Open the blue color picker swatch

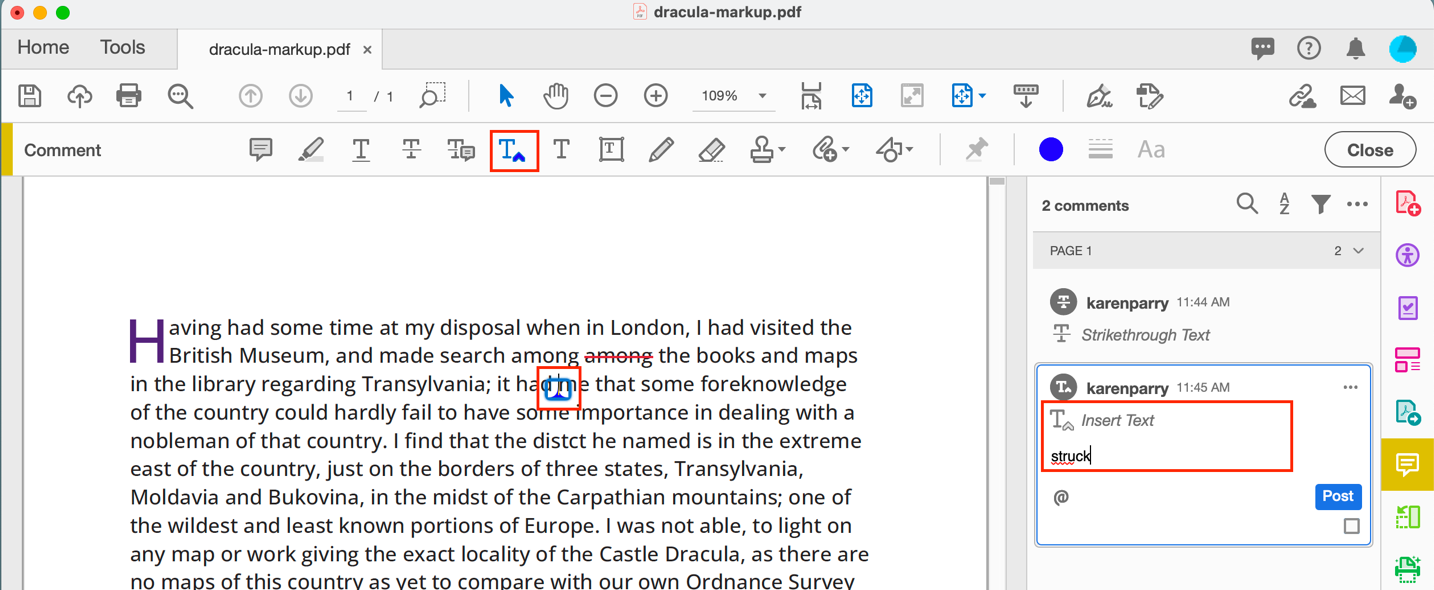[1050, 150]
